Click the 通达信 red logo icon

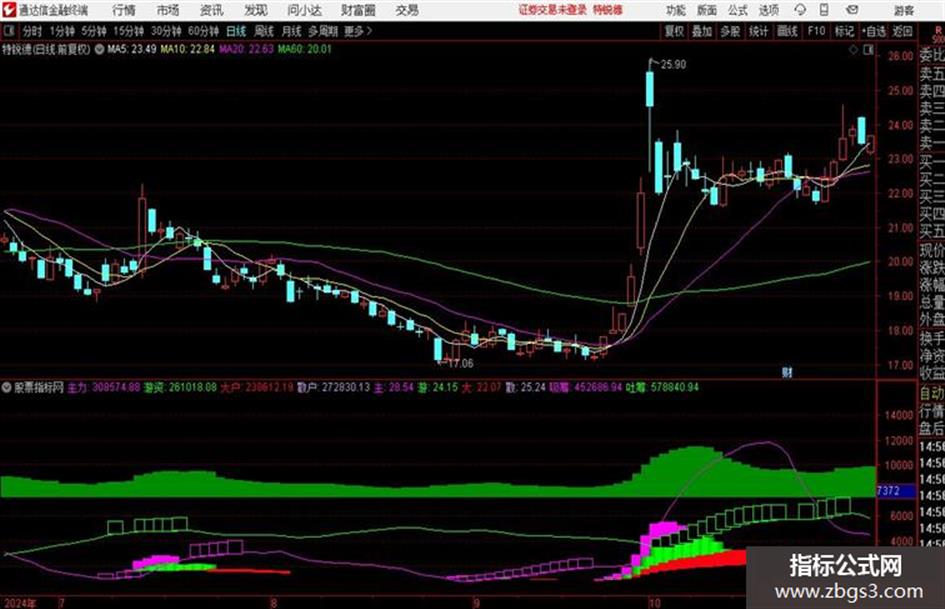(8, 10)
